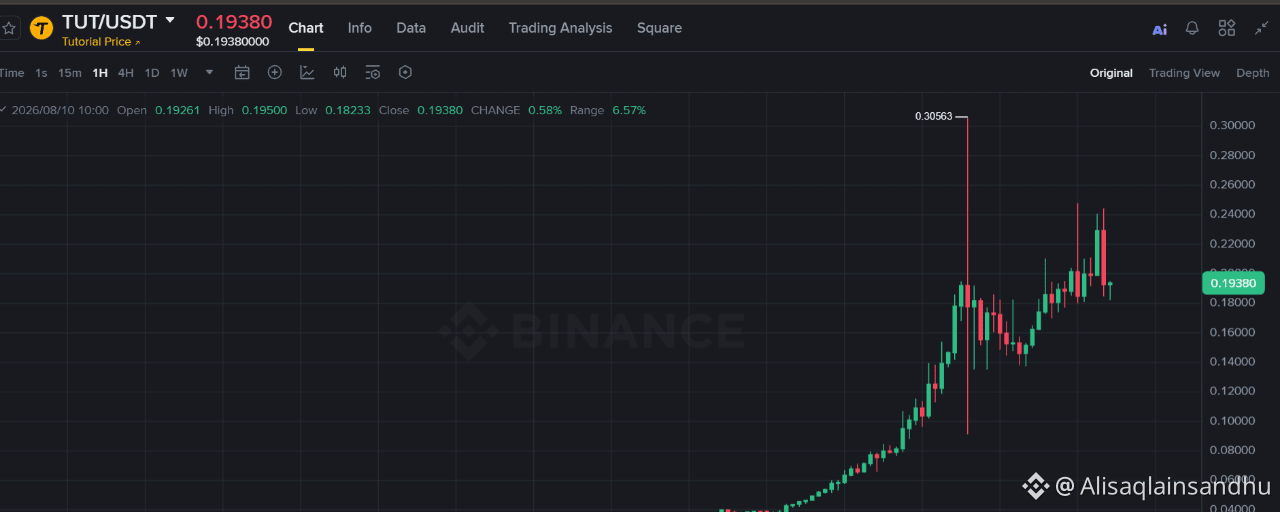The height and width of the screenshot is (512, 1280).
Task: Click the red 0.19380 header price
Action: 234,21
